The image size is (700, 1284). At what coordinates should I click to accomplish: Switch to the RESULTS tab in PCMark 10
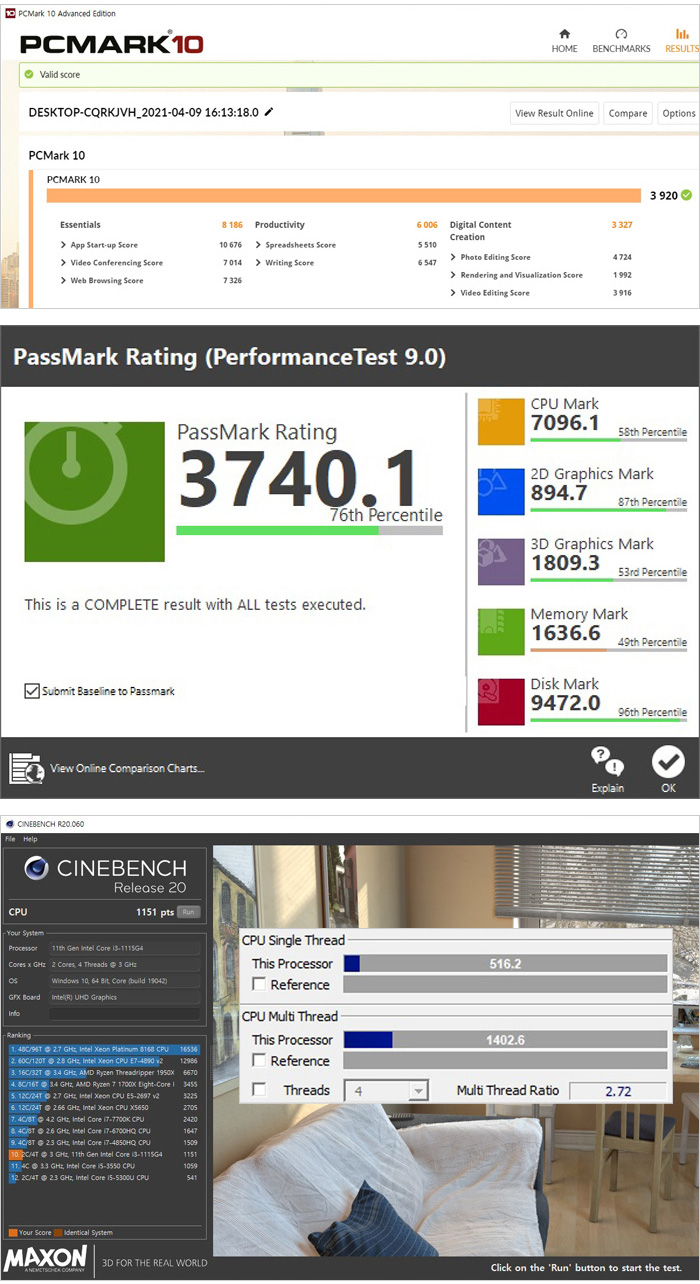[x=682, y=41]
